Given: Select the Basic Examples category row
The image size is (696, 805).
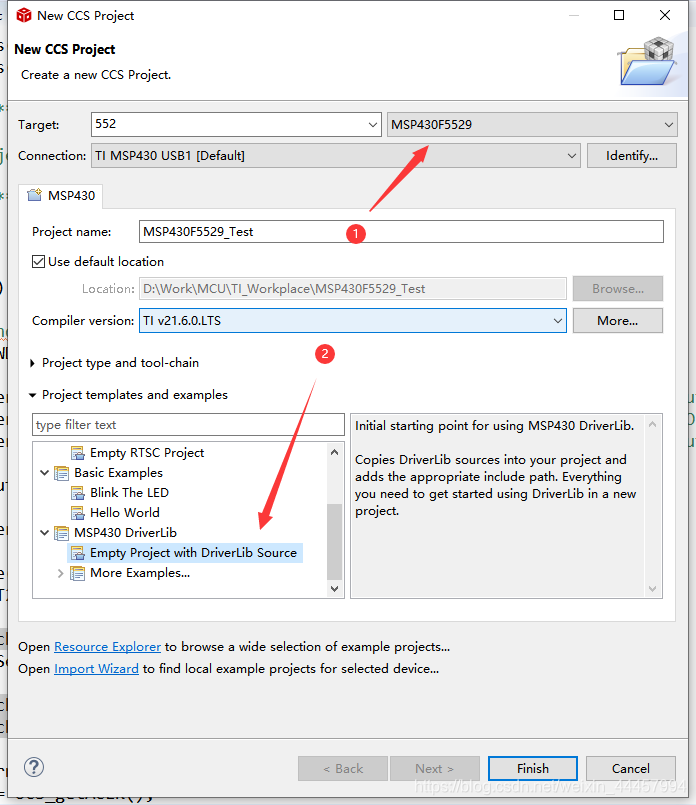Looking at the screenshot, I should tap(119, 473).
